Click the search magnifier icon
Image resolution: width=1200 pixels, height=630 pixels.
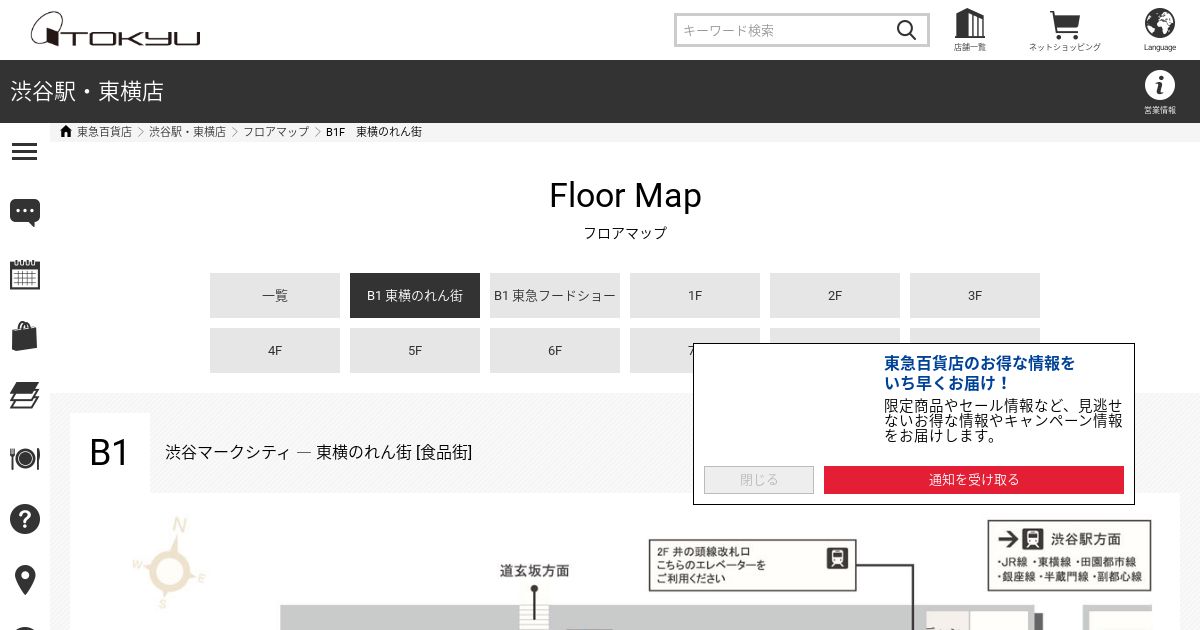tap(906, 30)
